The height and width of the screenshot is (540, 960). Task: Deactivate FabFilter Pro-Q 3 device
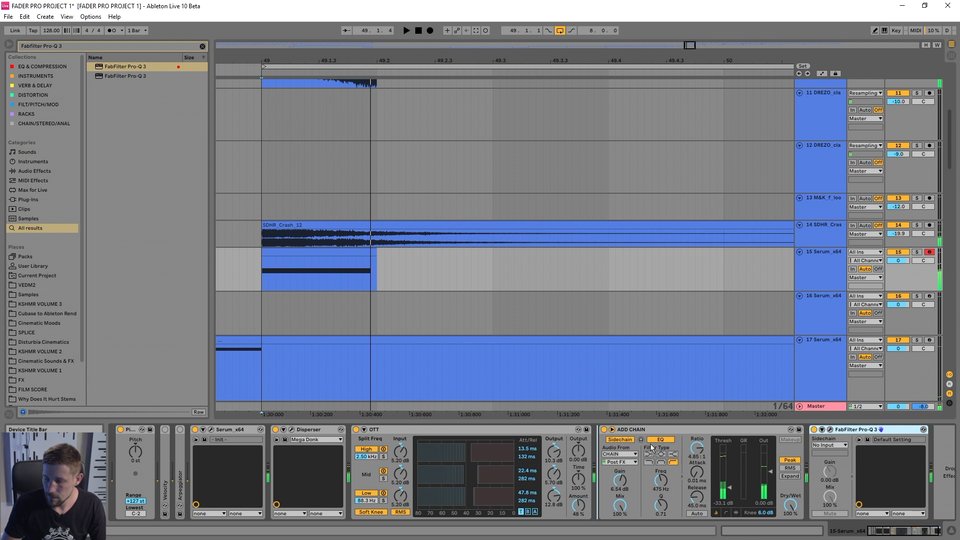[814, 430]
